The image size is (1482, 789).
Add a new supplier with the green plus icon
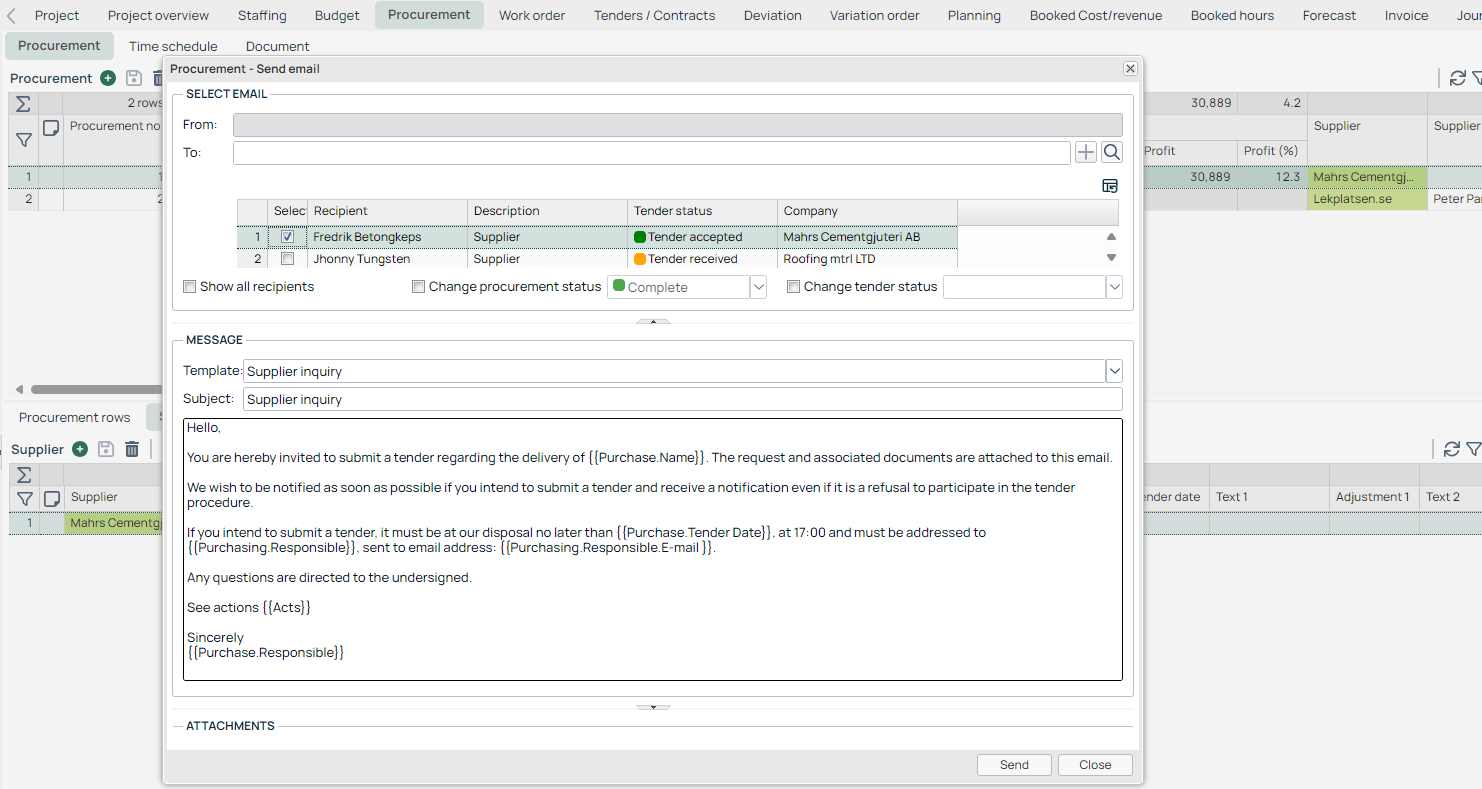tap(80, 449)
